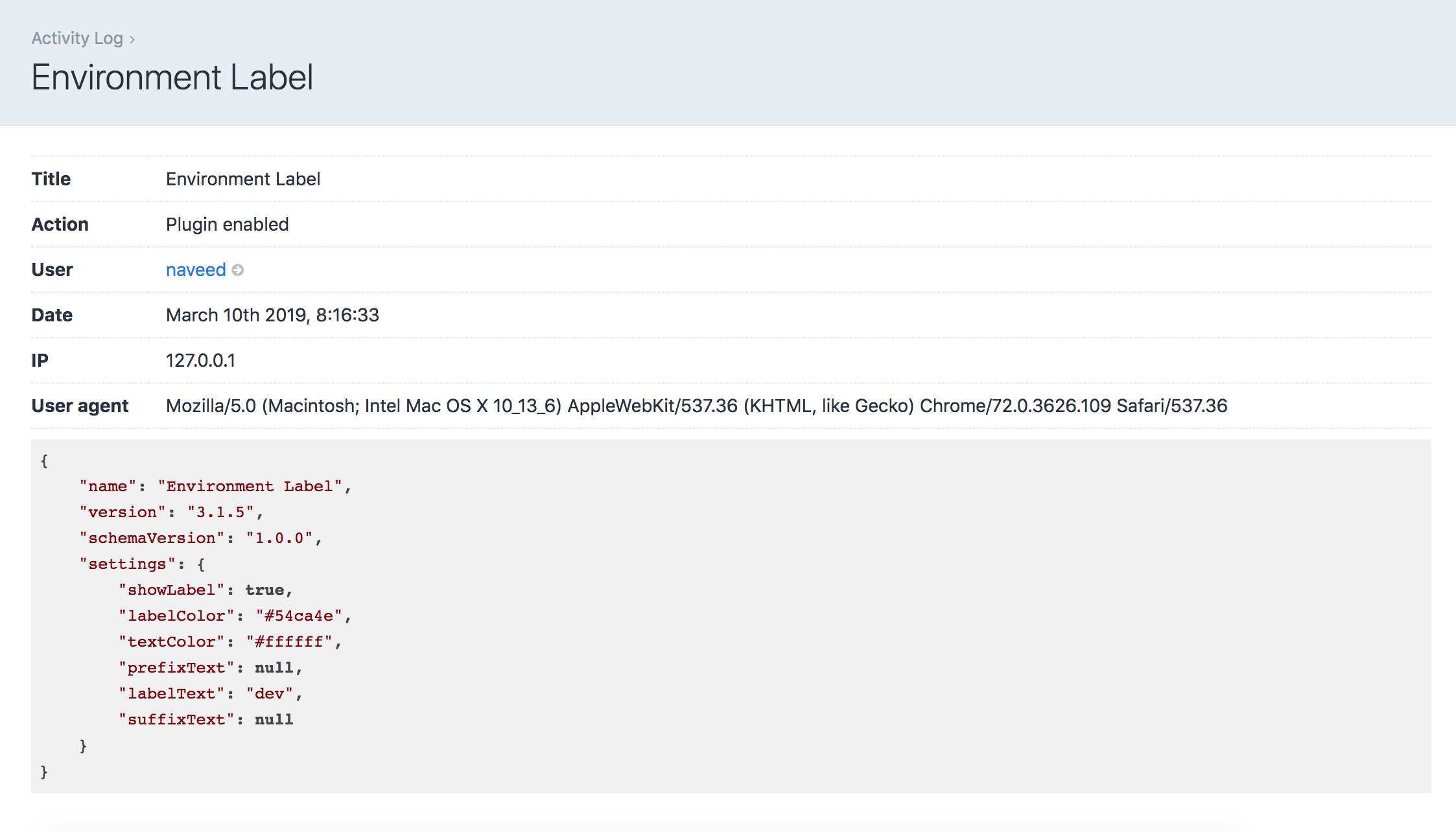This screenshot has width=1456, height=832.
Task: Click the breadcrumb chevron after Activity Log
Action: [x=132, y=40]
